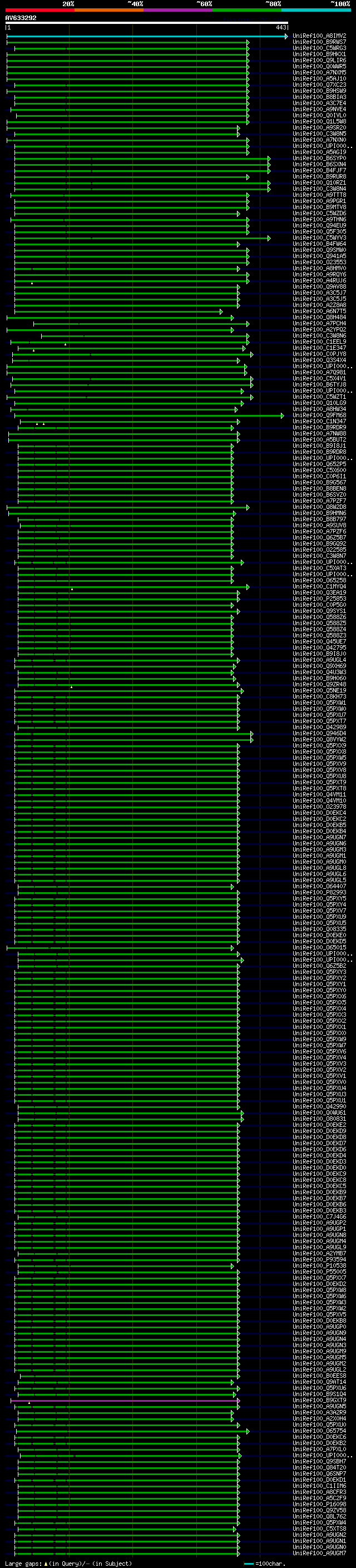Select label UniRef100_P16098
356x1568 pixels.
click(319, 1504)
